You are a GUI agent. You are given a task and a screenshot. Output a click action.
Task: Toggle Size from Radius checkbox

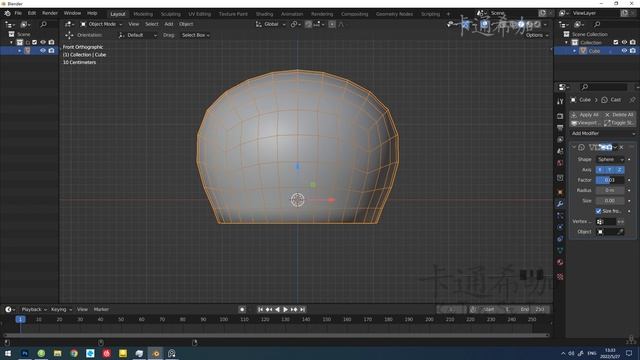(x=598, y=211)
